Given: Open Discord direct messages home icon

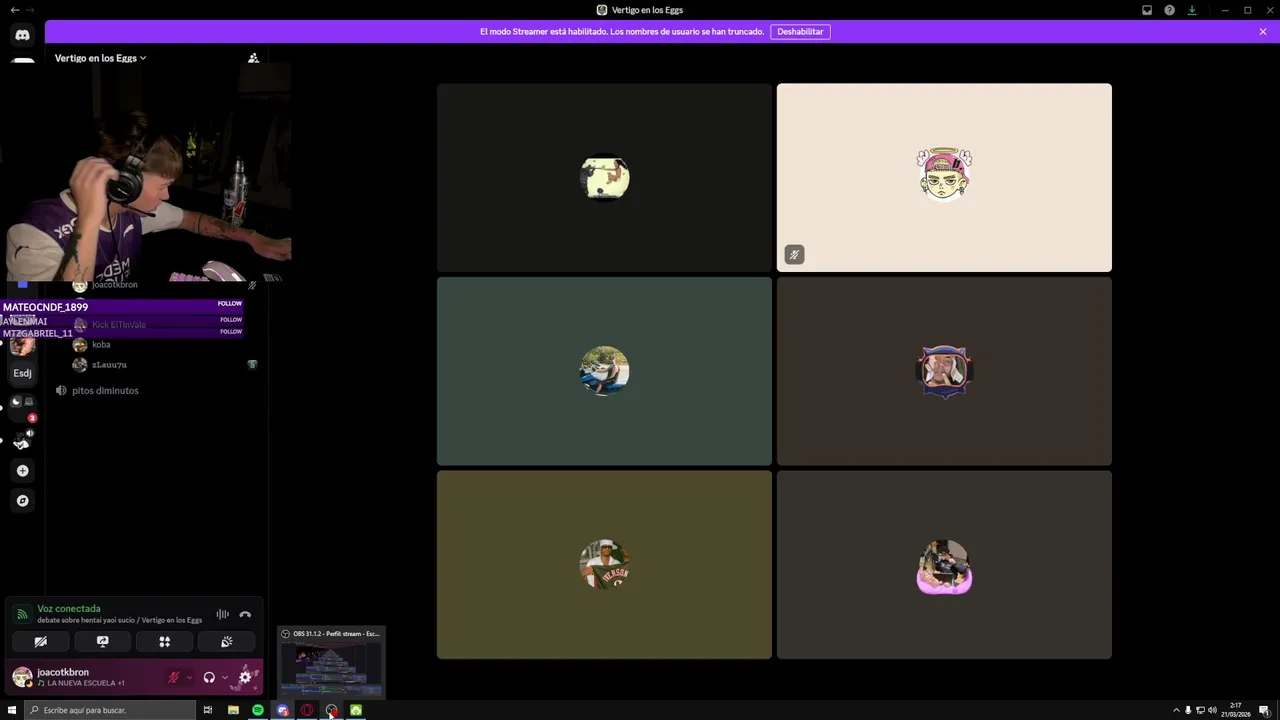Looking at the screenshot, I should pos(22,35).
